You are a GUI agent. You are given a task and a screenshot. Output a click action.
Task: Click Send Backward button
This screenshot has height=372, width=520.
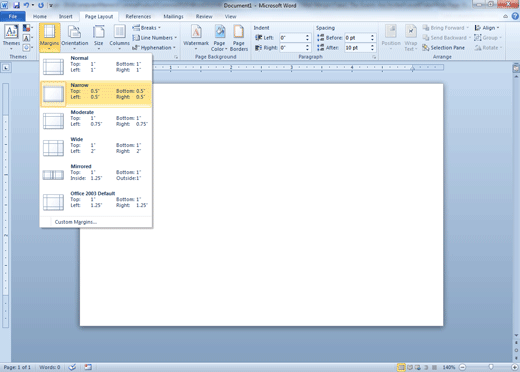click(x=447, y=38)
